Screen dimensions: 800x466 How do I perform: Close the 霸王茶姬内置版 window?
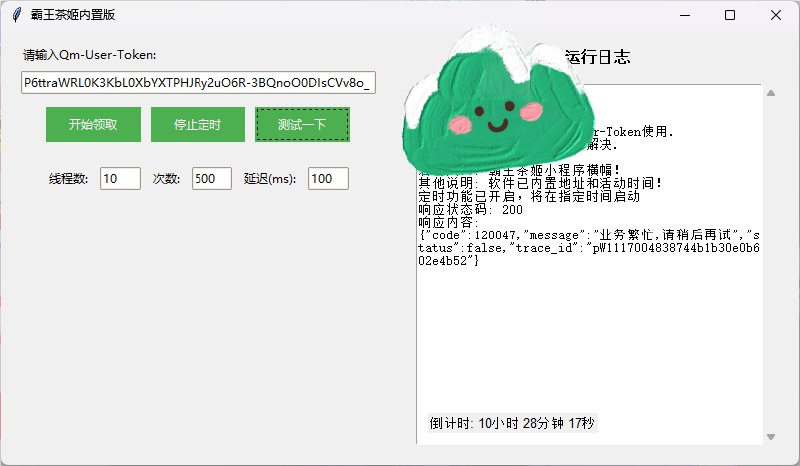pos(776,15)
